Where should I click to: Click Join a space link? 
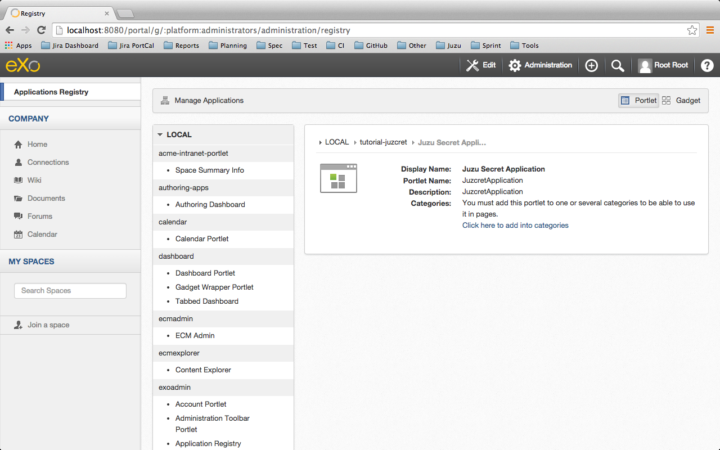48,325
